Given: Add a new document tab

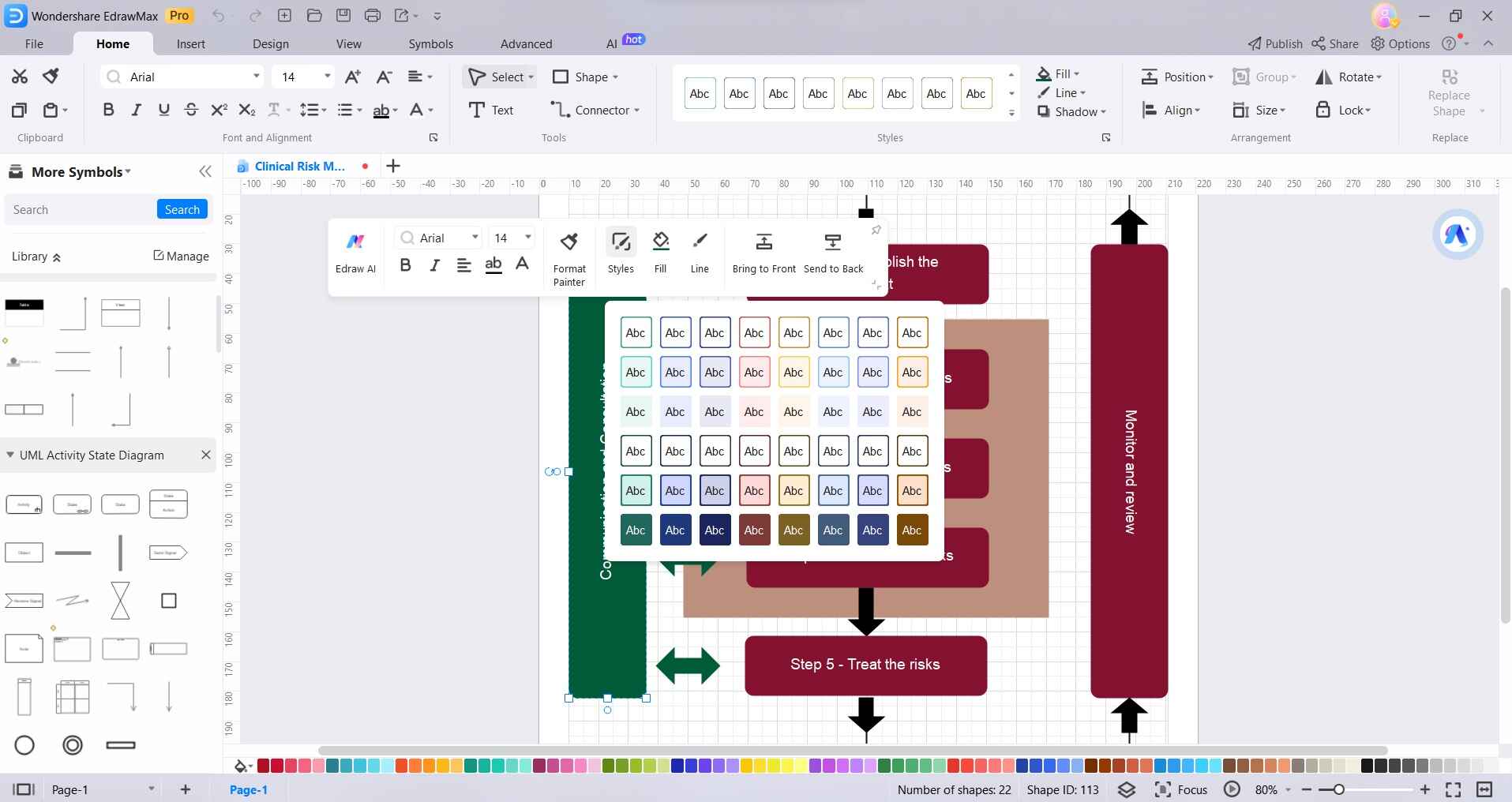Looking at the screenshot, I should 393,166.
